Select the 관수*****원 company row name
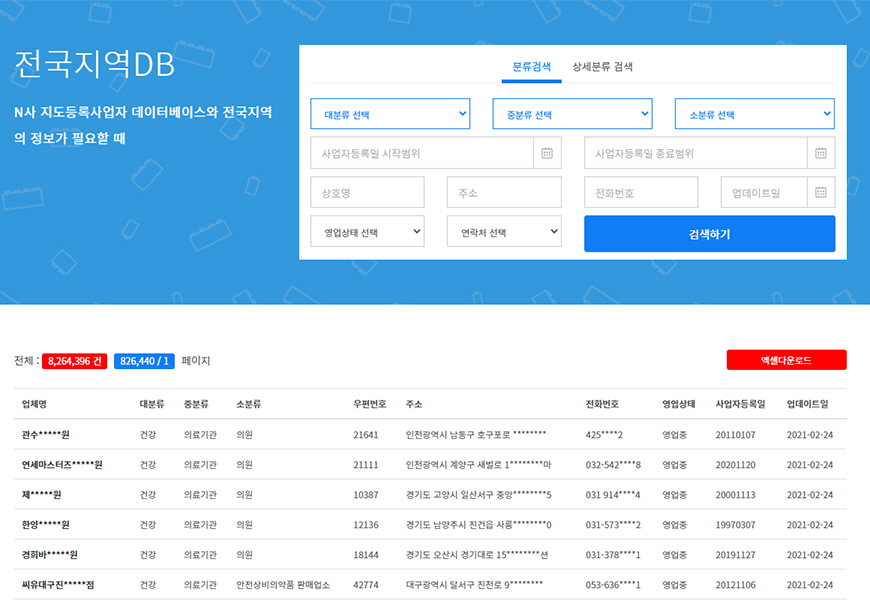 (45, 435)
